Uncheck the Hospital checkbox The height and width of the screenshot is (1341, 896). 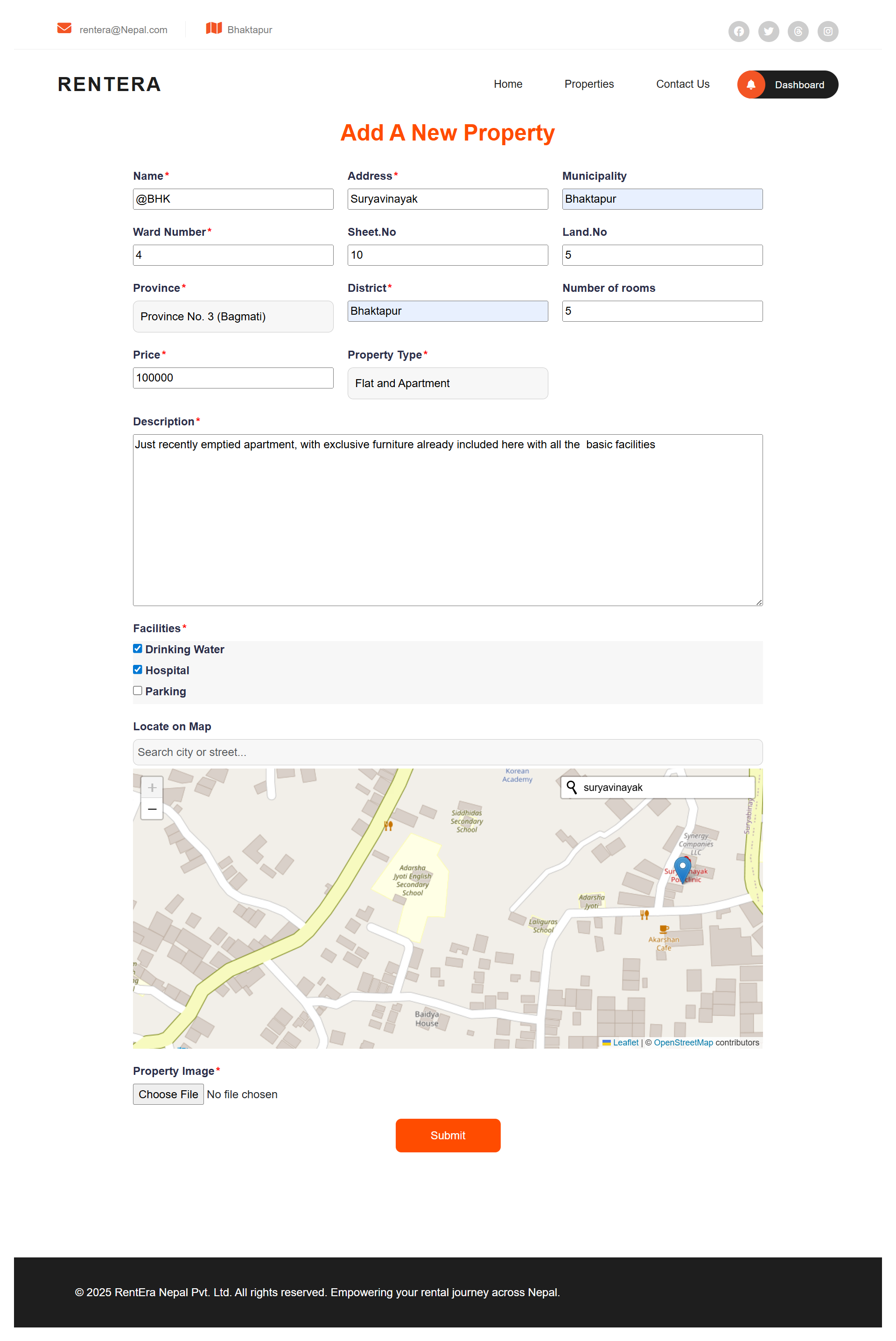138,670
